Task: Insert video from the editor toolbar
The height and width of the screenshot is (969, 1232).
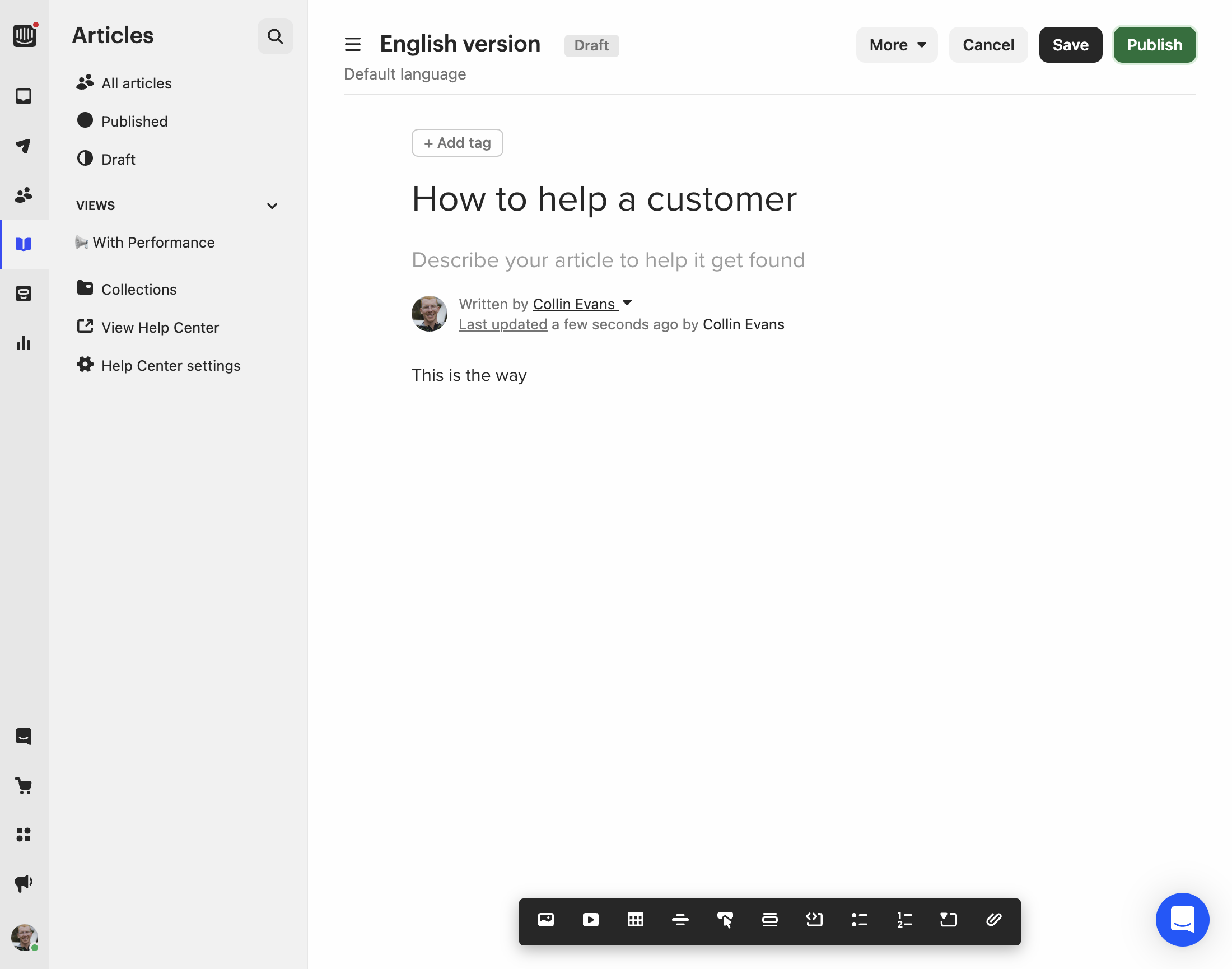Action: 590,920
